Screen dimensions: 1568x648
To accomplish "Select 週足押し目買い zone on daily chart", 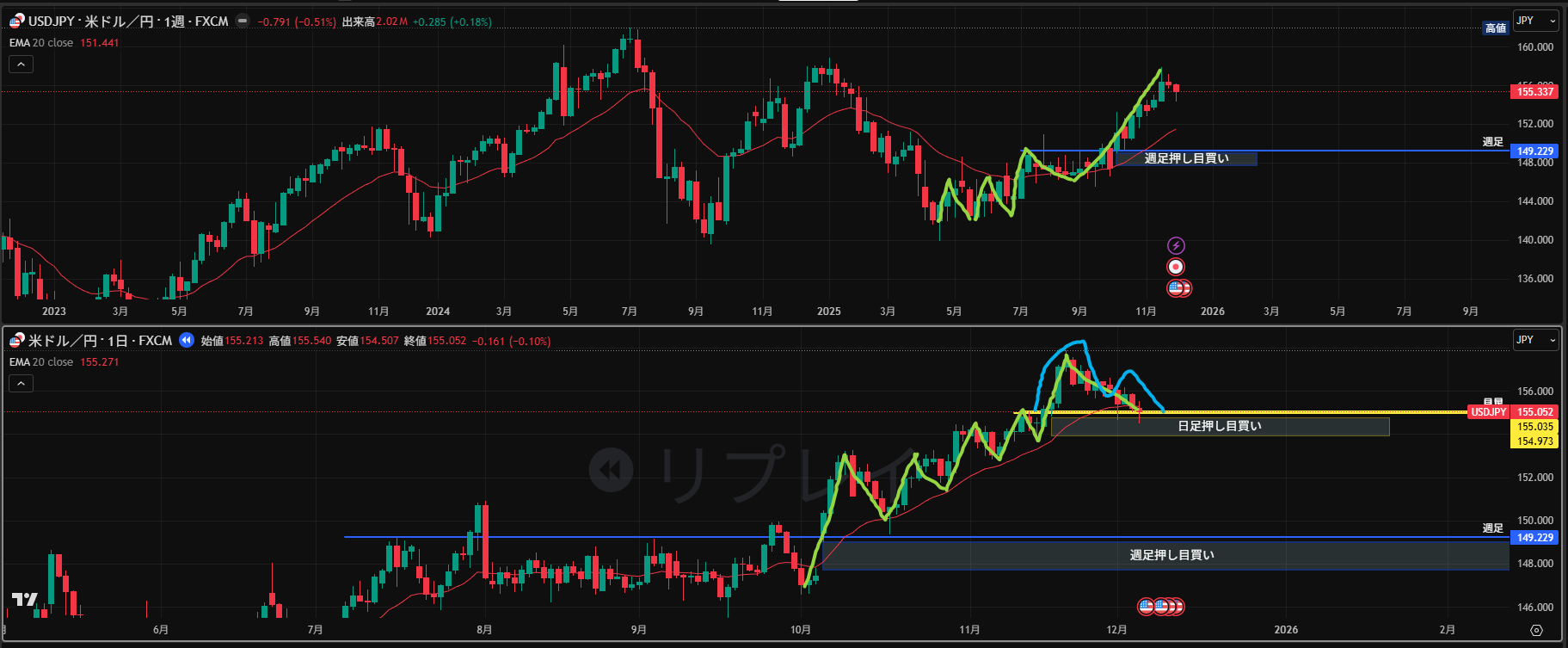I will pos(1171,555).
